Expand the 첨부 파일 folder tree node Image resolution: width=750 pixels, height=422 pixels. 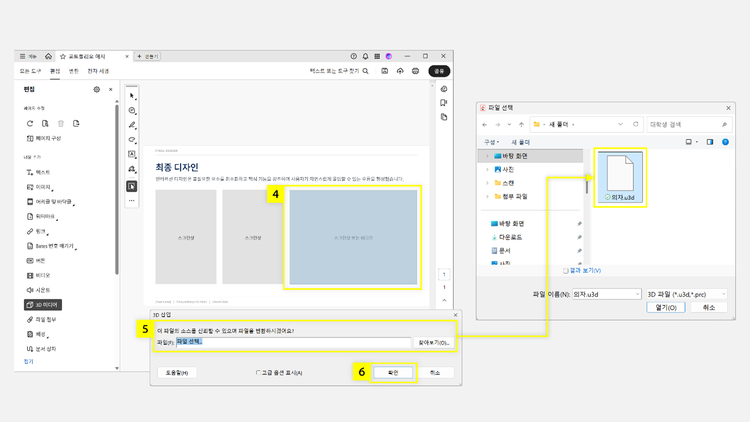click(487, 196)
